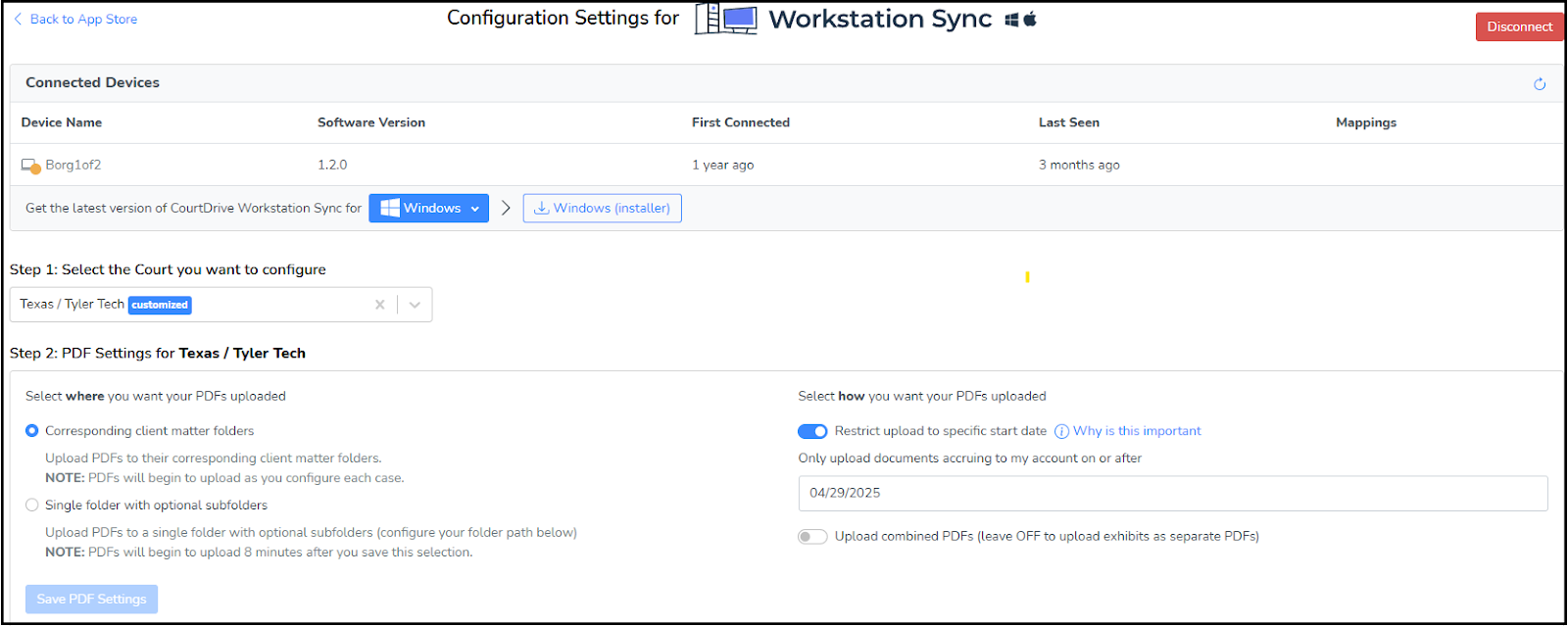1568x626 pixels.
Task: Click the Borg1of2 device status icon
Action: [x=31, y=166]
